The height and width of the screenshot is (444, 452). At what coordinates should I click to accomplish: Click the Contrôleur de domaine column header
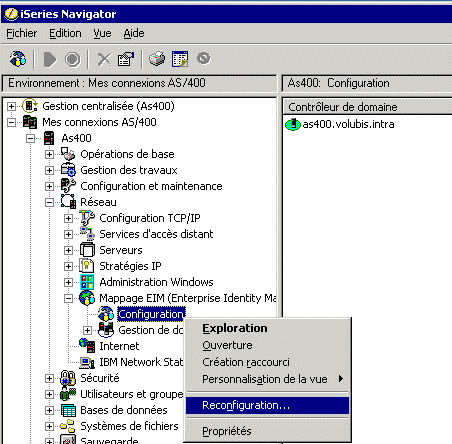(x=368, y=107)
